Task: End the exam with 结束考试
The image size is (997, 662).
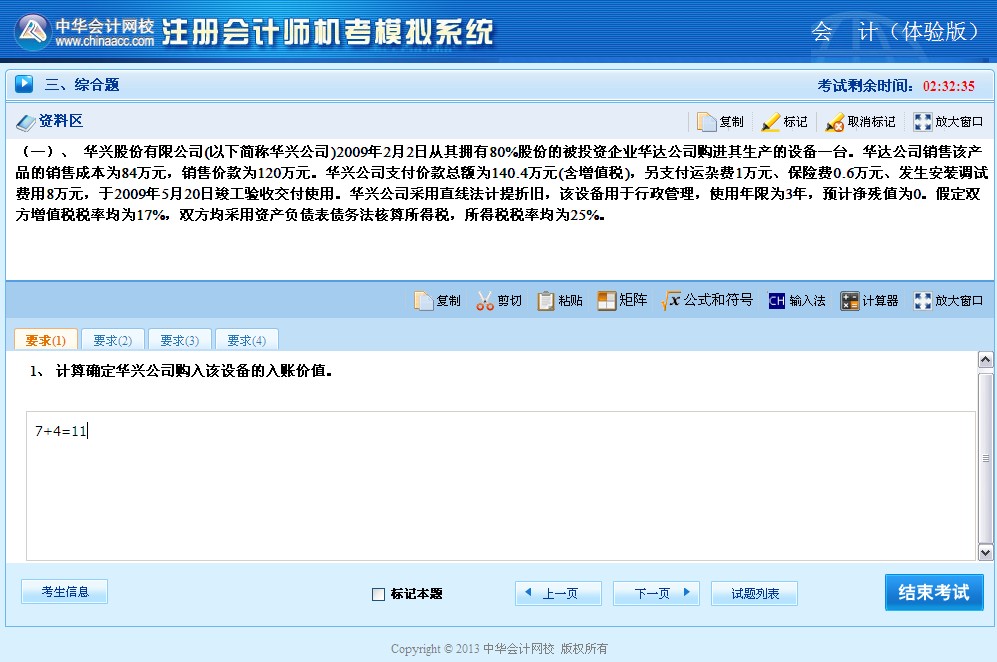Action: 933,592
